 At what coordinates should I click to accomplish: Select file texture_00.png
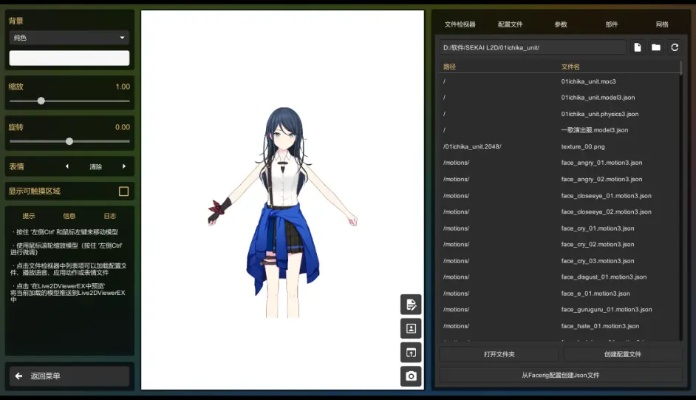(x=582, y=147)
